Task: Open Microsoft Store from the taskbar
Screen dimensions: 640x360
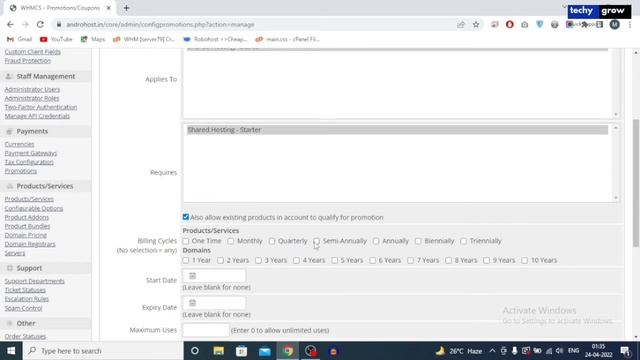Action: coord(241,351)
